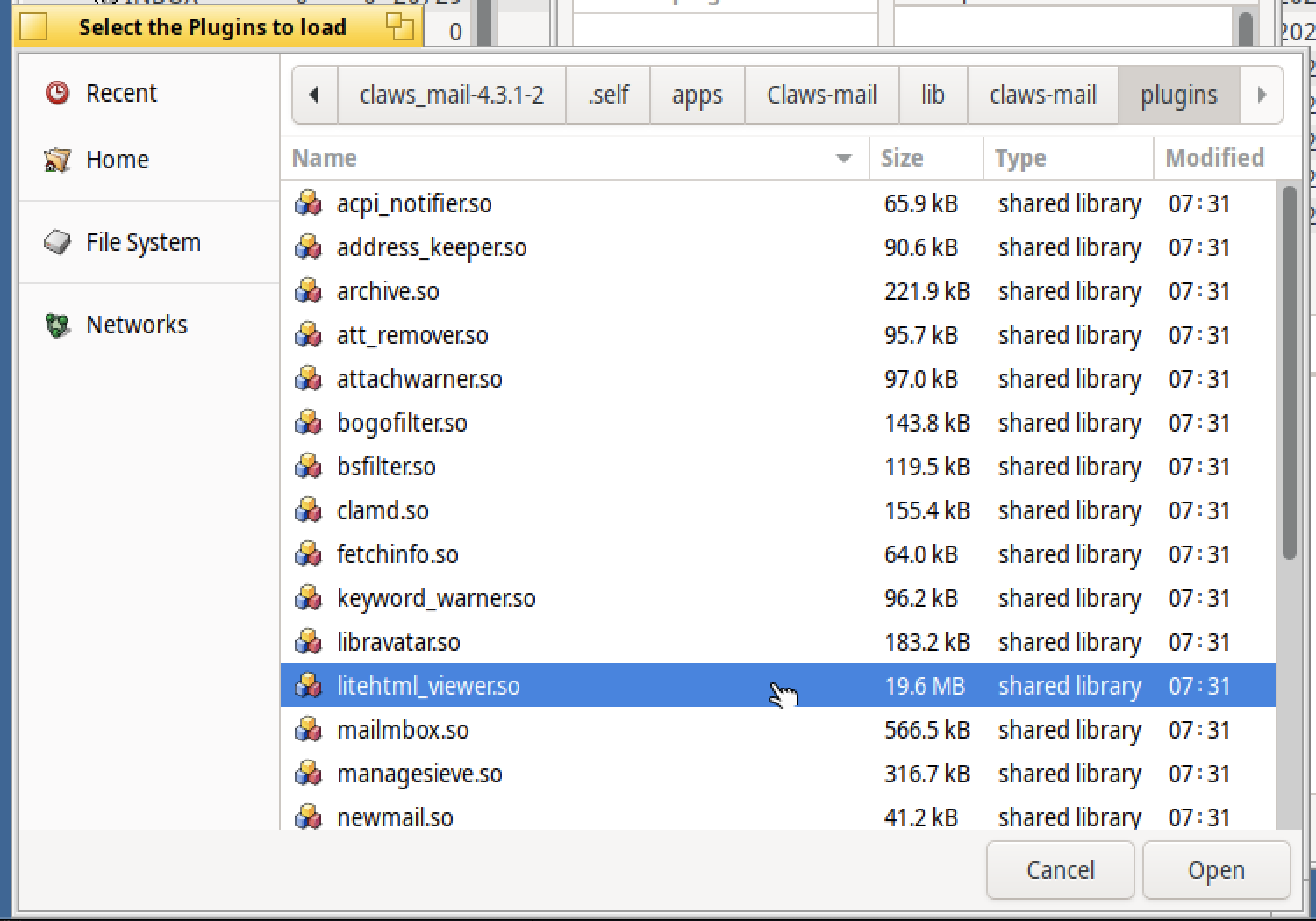The height and width of the screenshot is (921, 1316).
Task: Select the file name newmail.so
Action: point(395,817)
